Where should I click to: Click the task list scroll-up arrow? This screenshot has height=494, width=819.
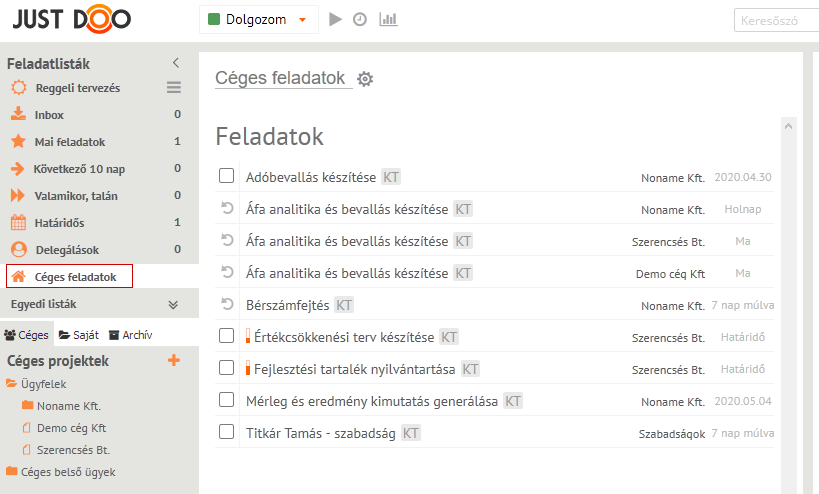789,126
